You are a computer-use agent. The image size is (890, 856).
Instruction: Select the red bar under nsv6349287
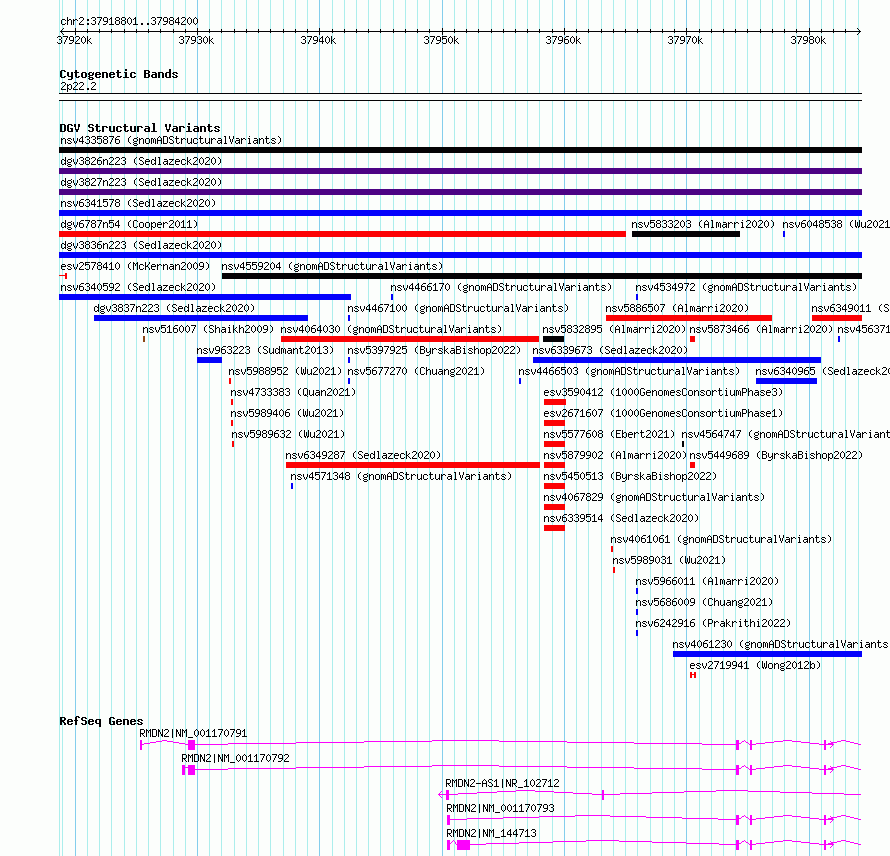click(413, 465)
